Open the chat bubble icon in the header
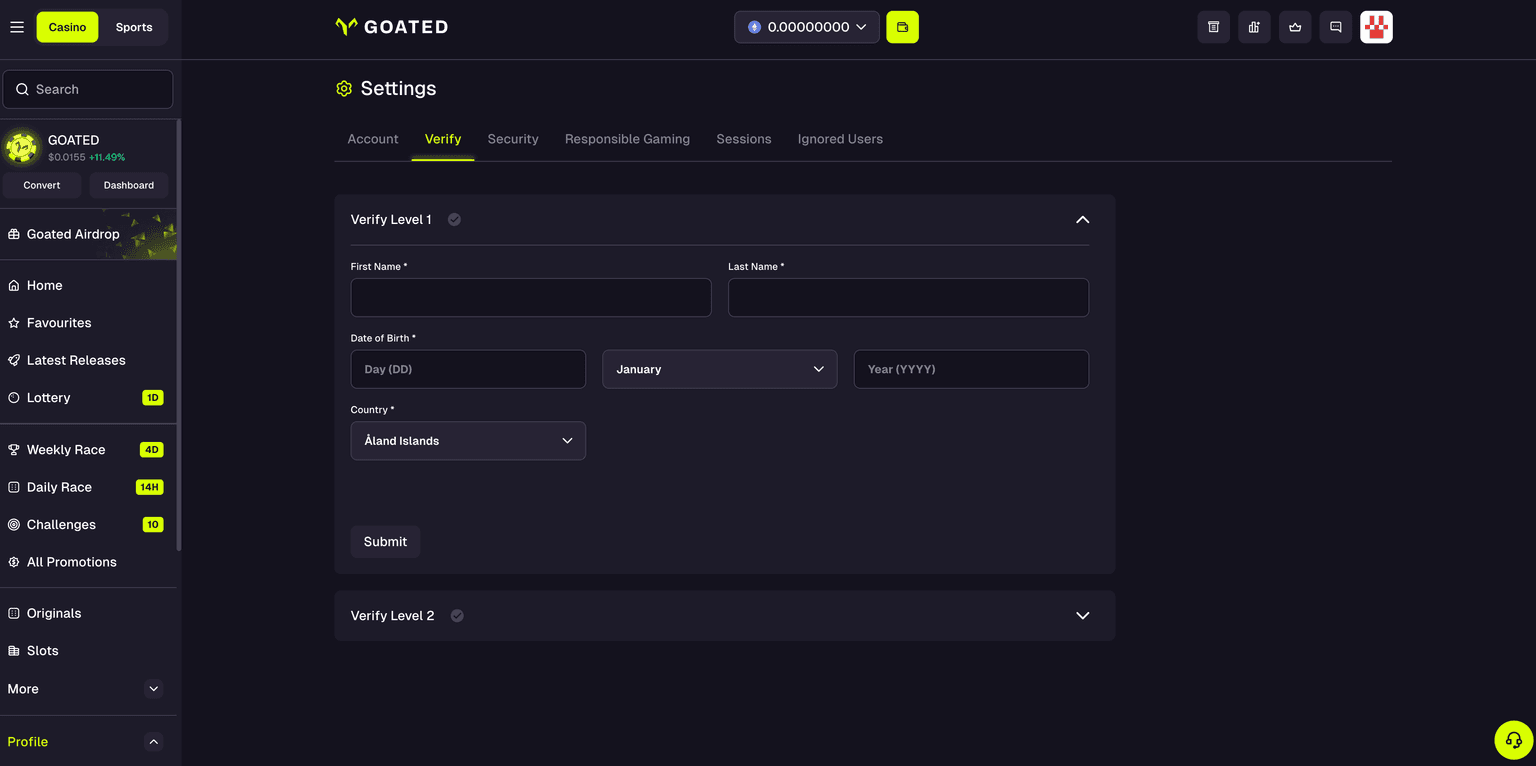Image resolution: width=1536 pixels, height=766 pixels. [1336, 27]
